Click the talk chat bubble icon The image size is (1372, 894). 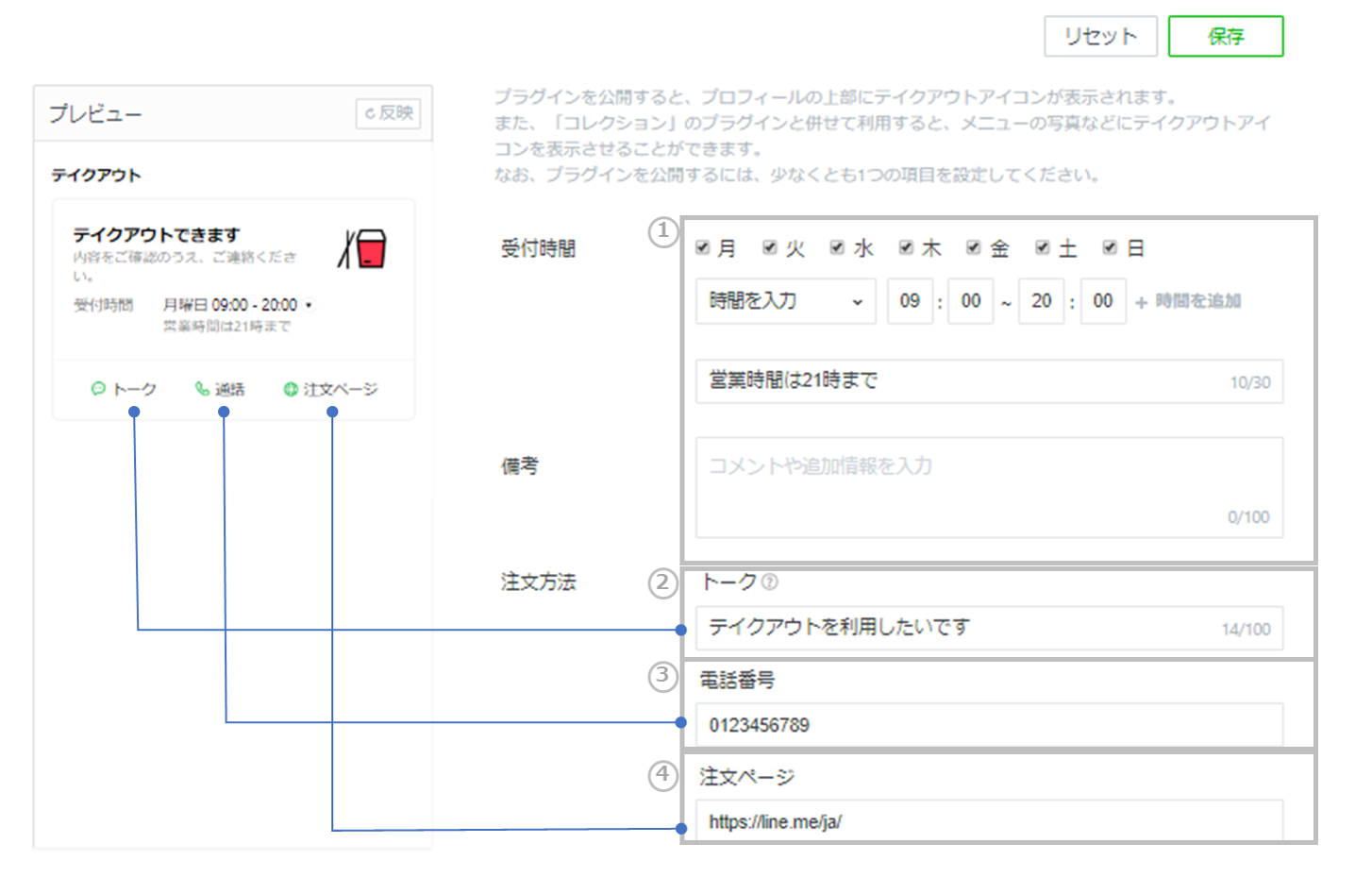tap(97, 388)
